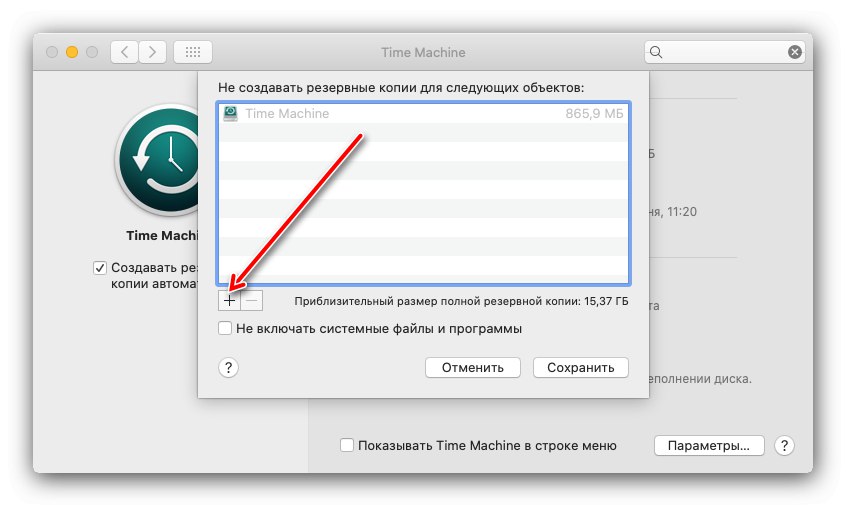
Task: Click the Time Machine drive icon in list
Action: (230, 113)
